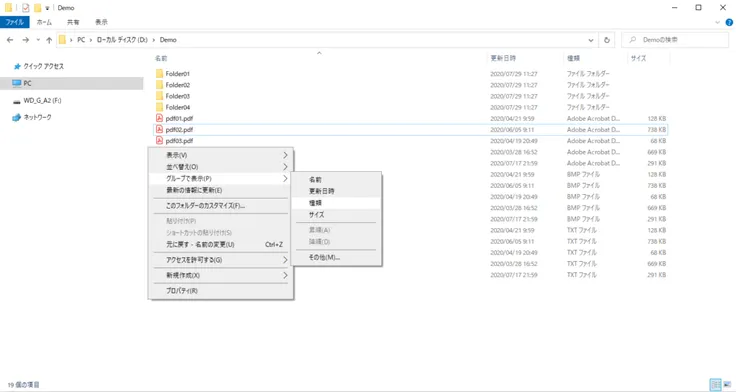Group by 種類 in the submenu
Image resolution: width=736 pixels, height=392 pixels.
point(336,203)
